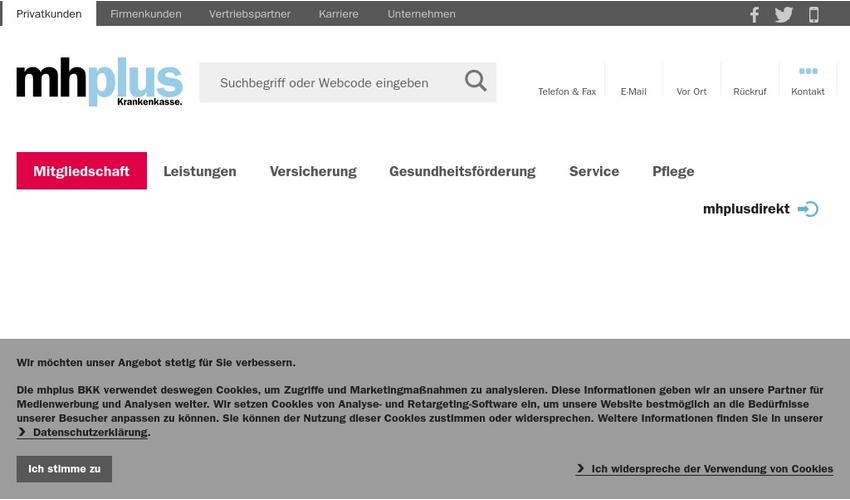
Task: Click the mhplusdirekt arrow icon
Action: pyautogui.click(x=808, y=209)
